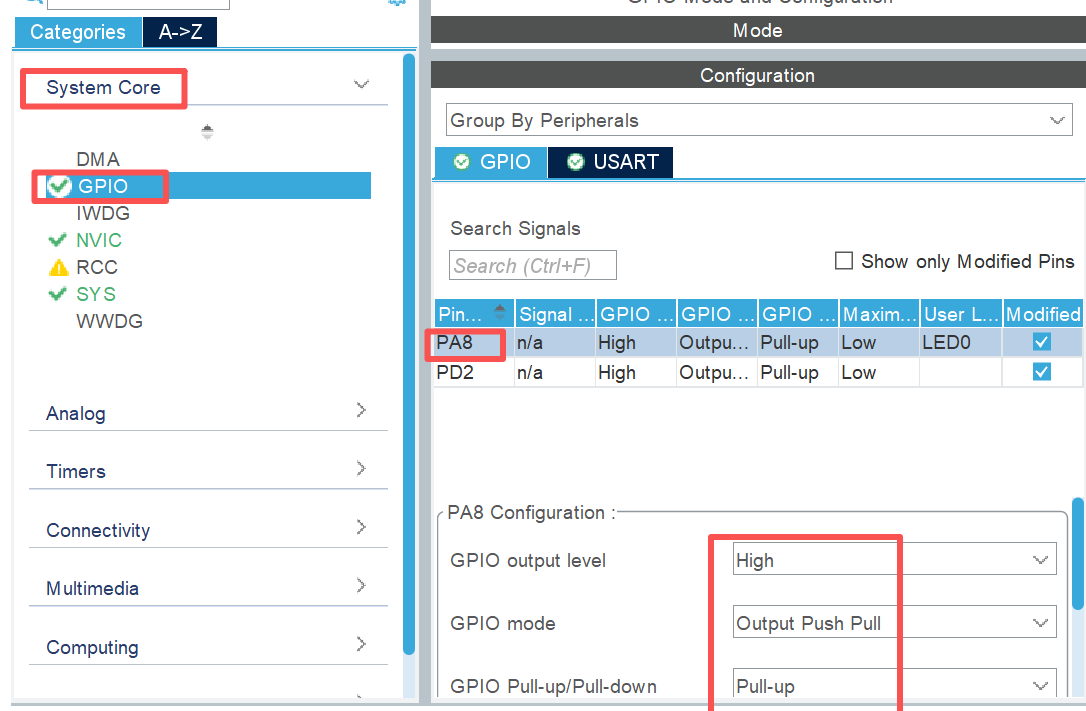
Task: Click PD2 row Pull-up cell
Action: coord(798,372)
